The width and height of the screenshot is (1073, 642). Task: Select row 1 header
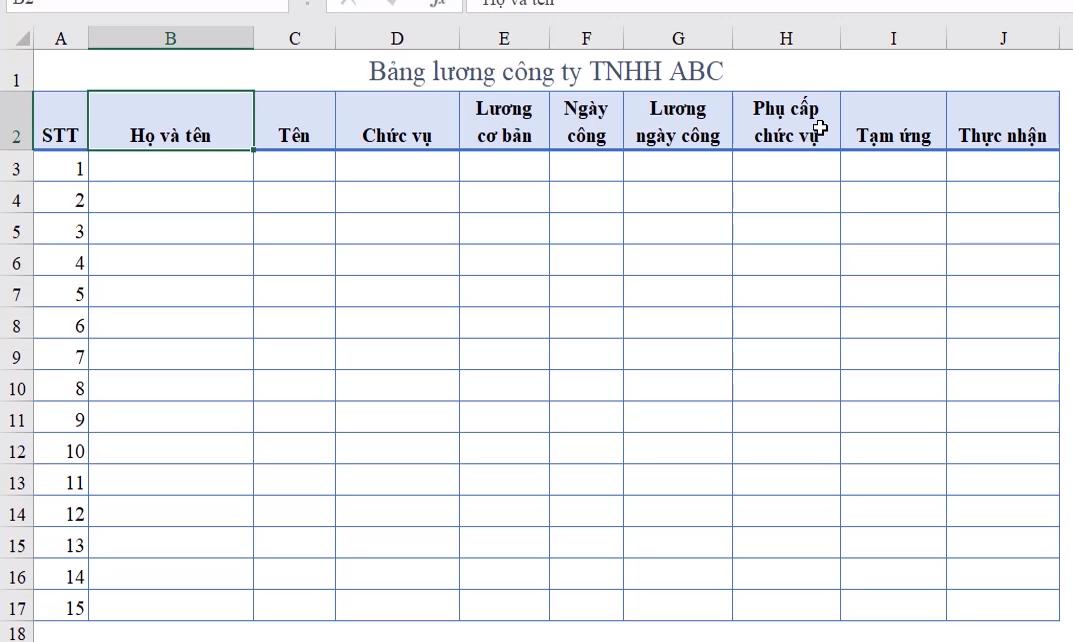click(16, 70)
